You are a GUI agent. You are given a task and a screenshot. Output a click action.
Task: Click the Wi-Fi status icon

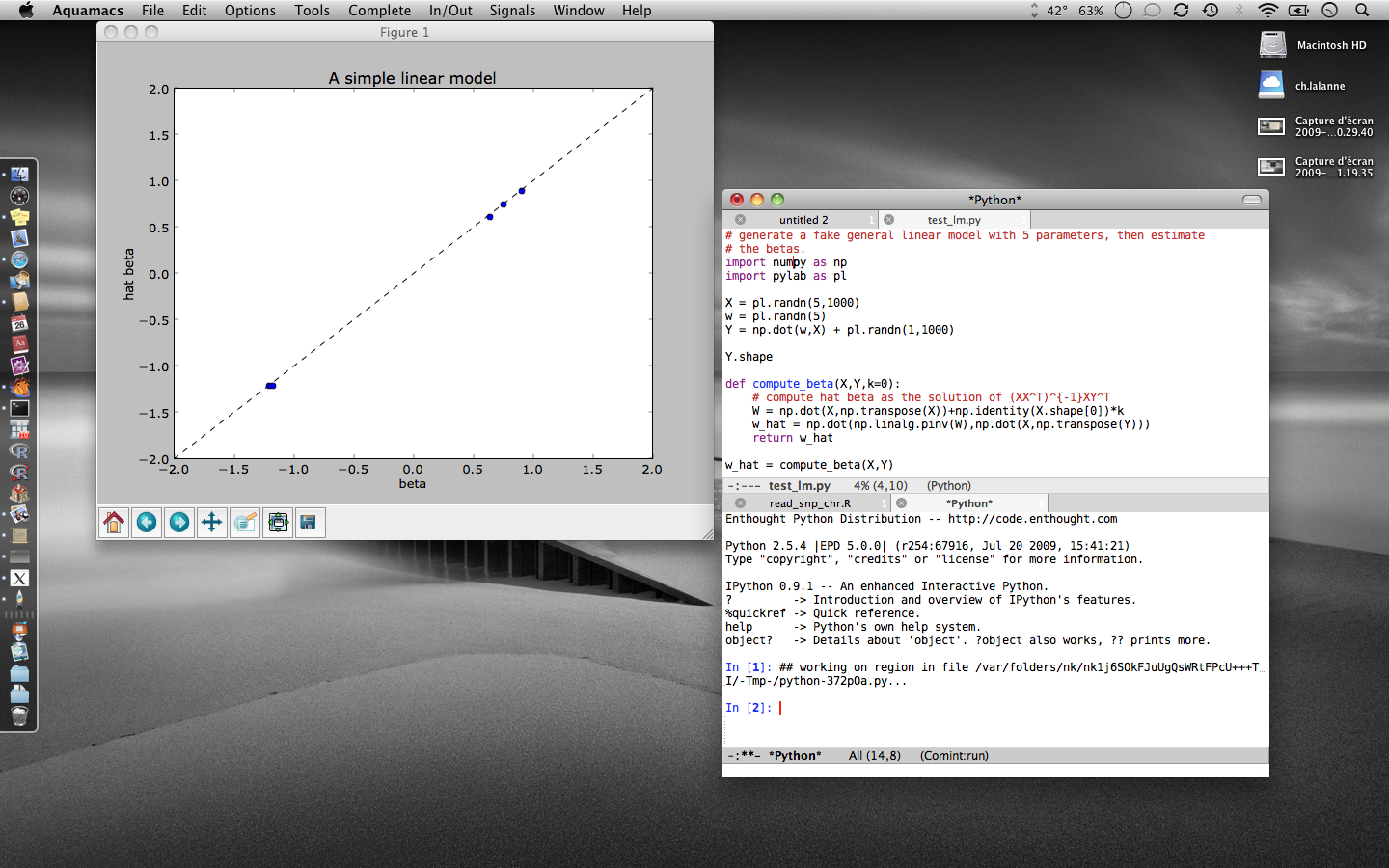point(1267,11)
